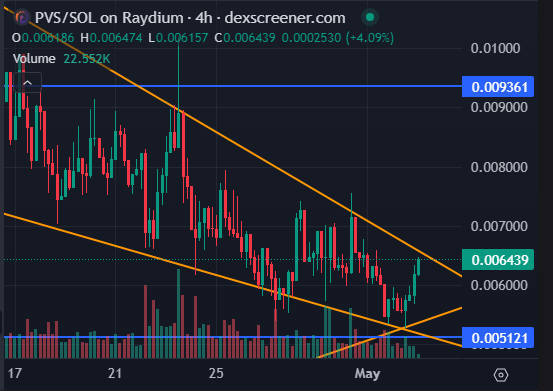The image size is (553, 391).
Task: Click the green market status dot
Action: click(370, 17)
